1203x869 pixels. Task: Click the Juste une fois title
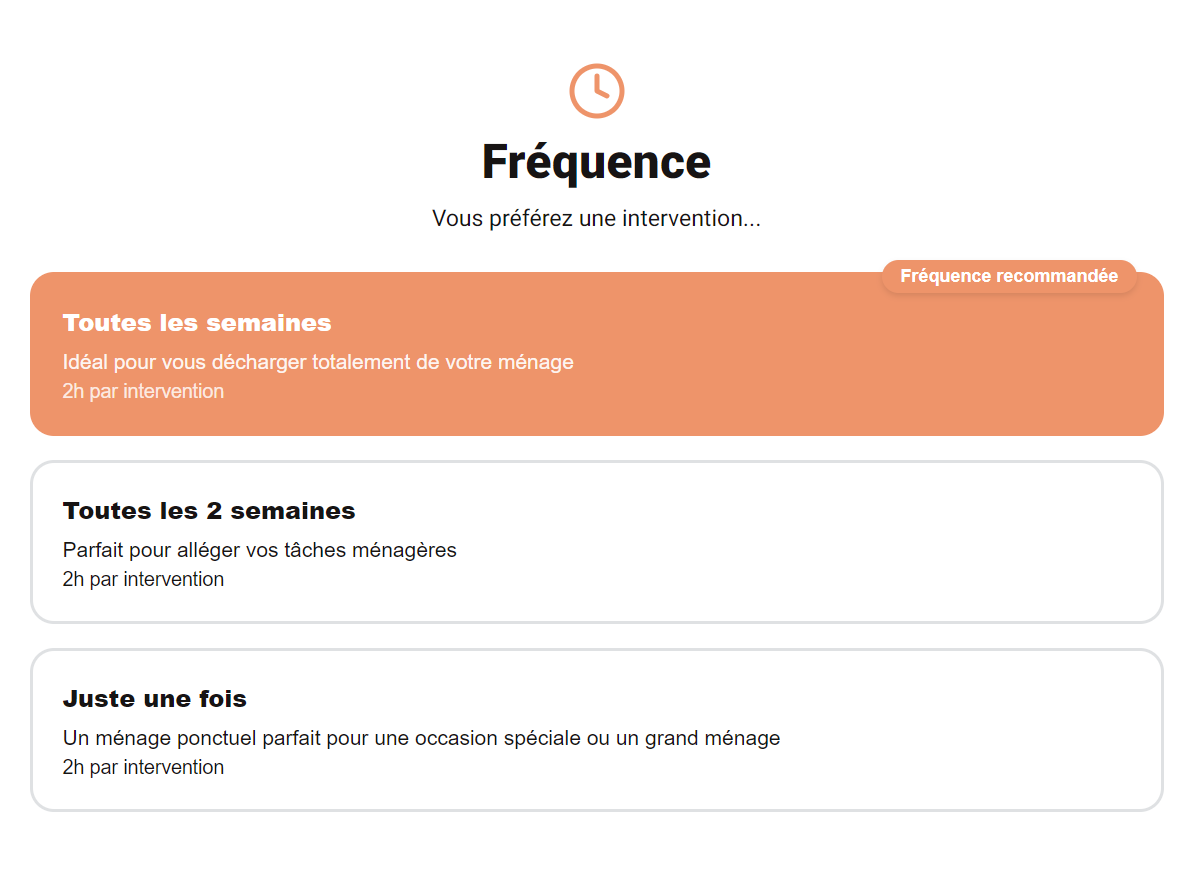click(x=155, y=699)
